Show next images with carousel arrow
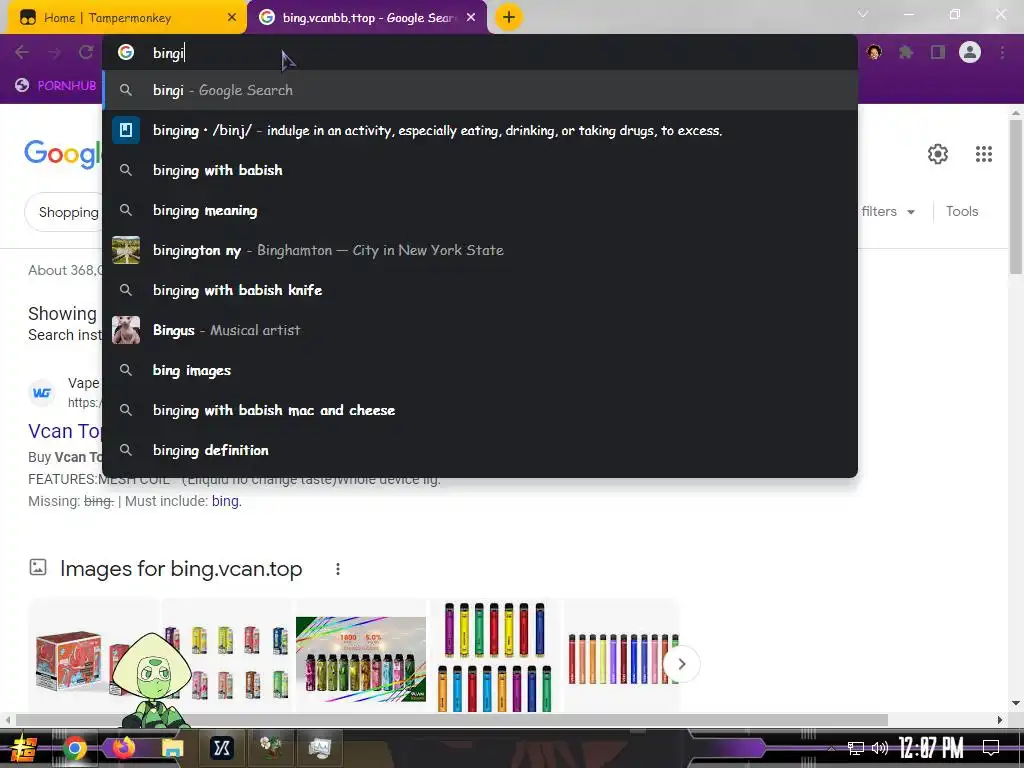The height and width of the screenshot is (768, 1024). 681,664
